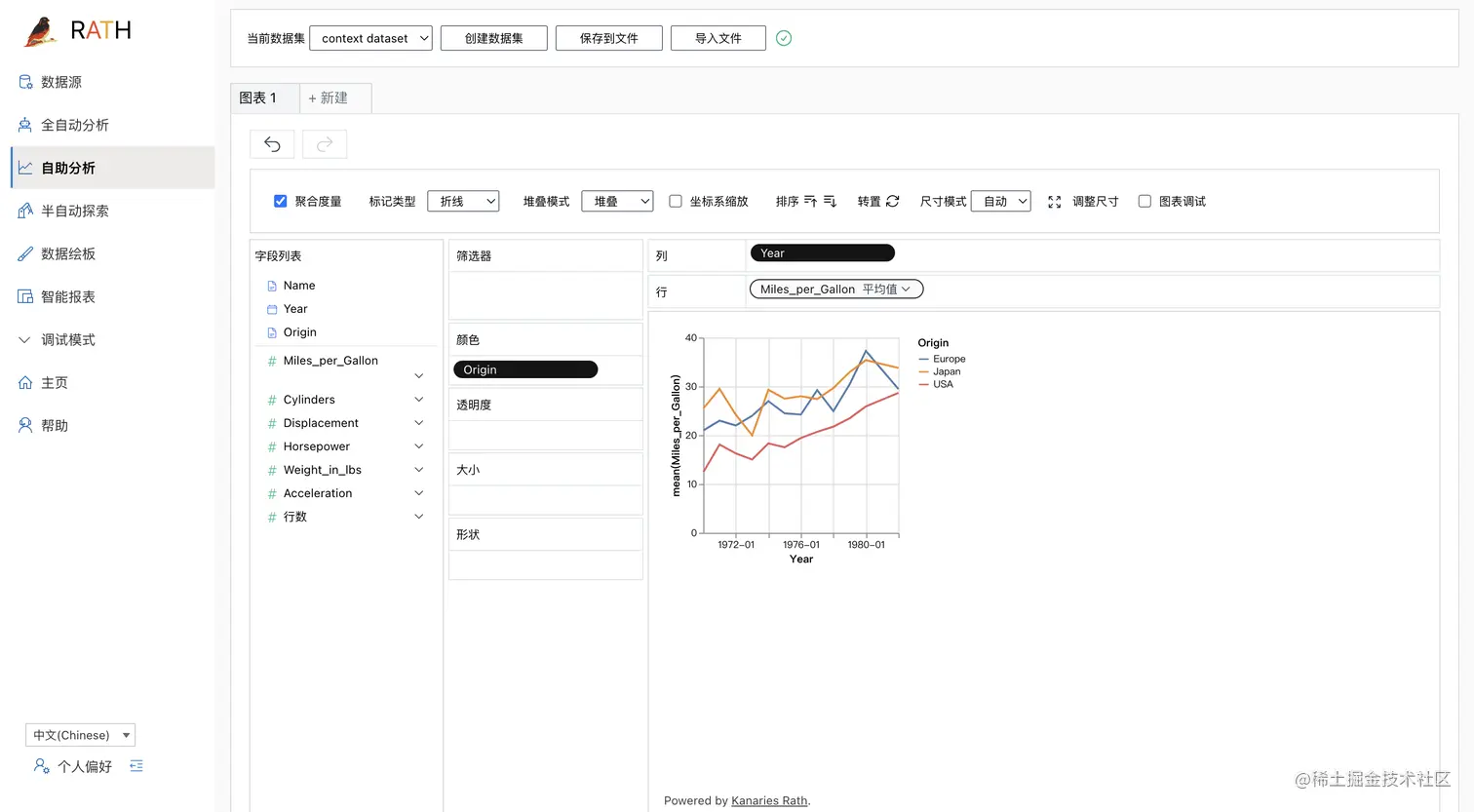Click the 数据绘板 brush icon

(x=25, y=253)
